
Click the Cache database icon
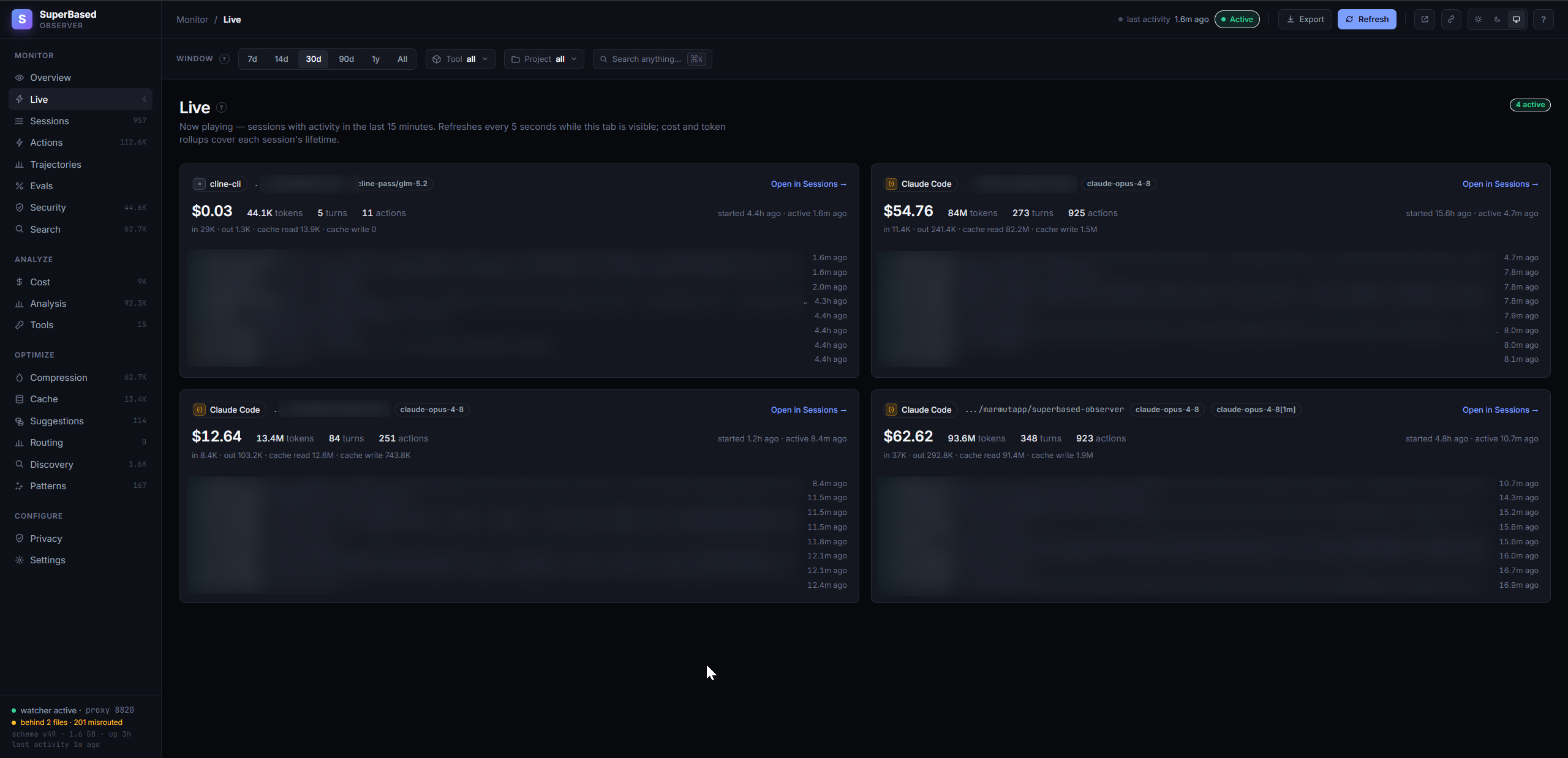coord(20,399)
